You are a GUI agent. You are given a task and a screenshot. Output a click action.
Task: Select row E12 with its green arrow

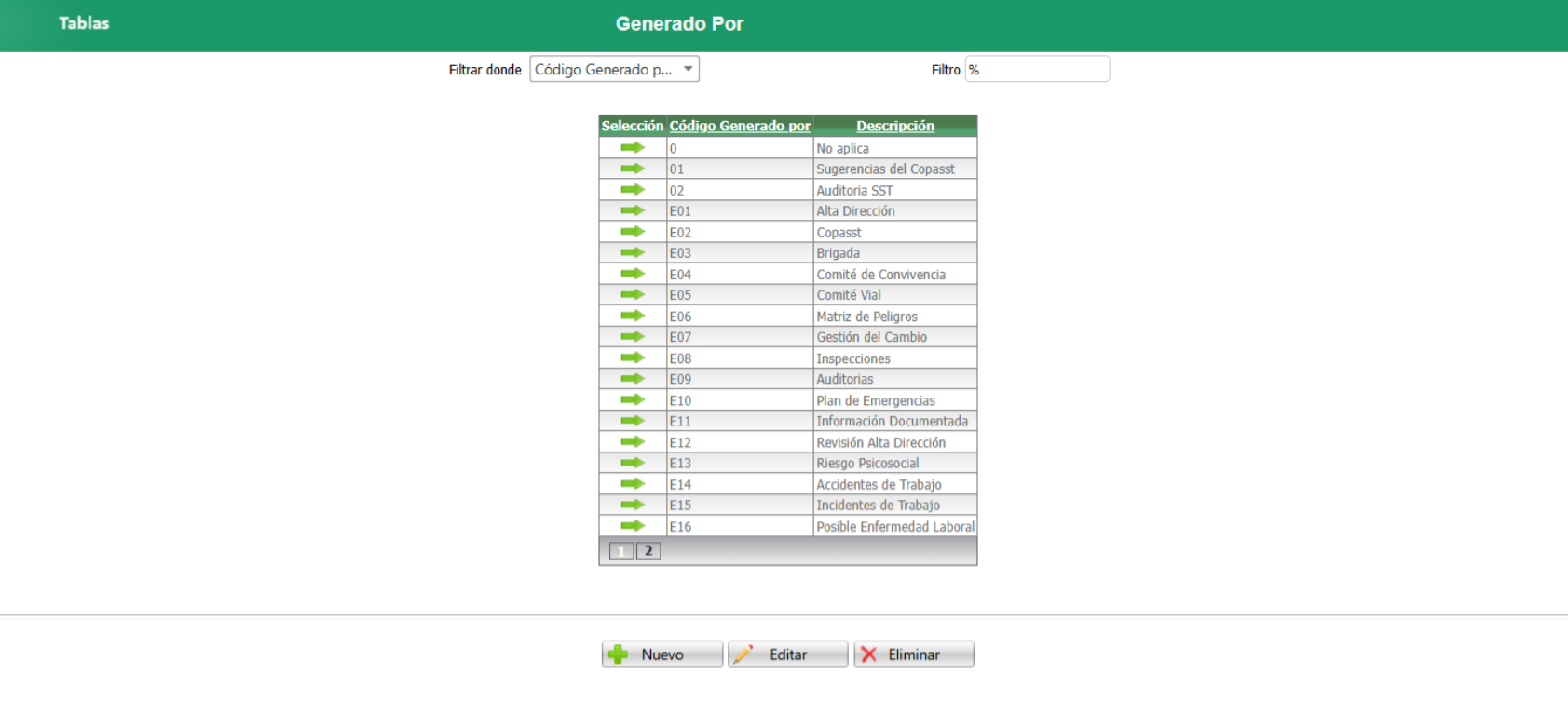[633, 441]
